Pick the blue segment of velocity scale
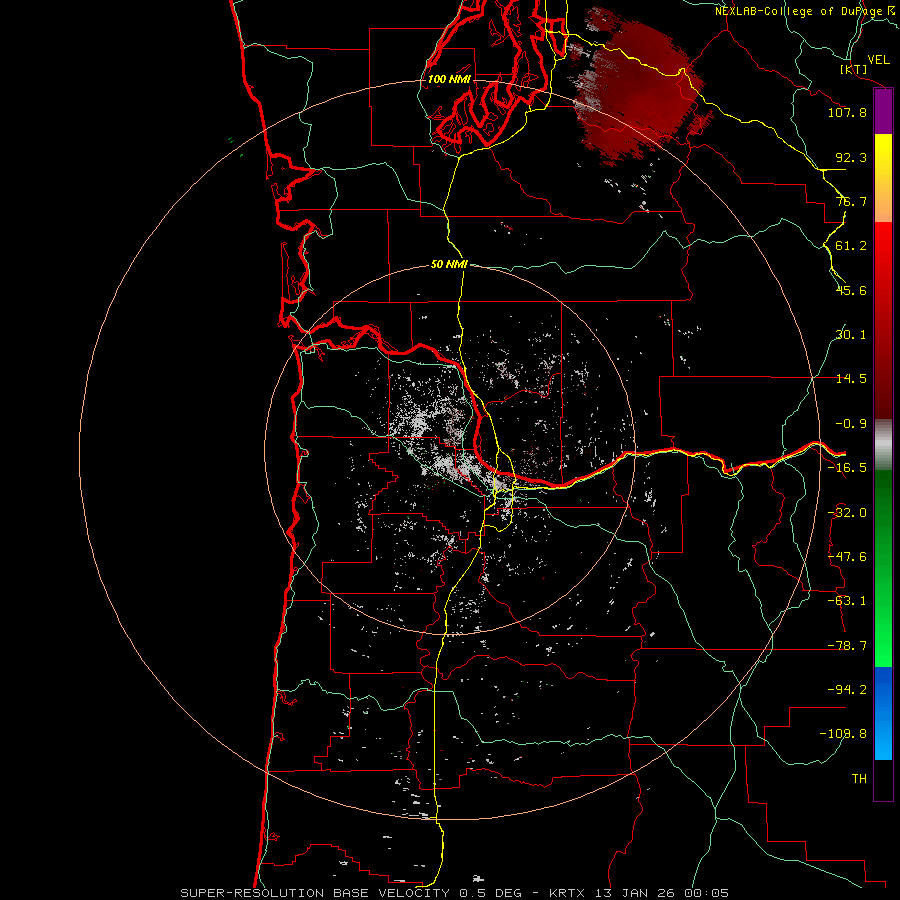Screen dimensions: 900x900 (x=883, y=713)
